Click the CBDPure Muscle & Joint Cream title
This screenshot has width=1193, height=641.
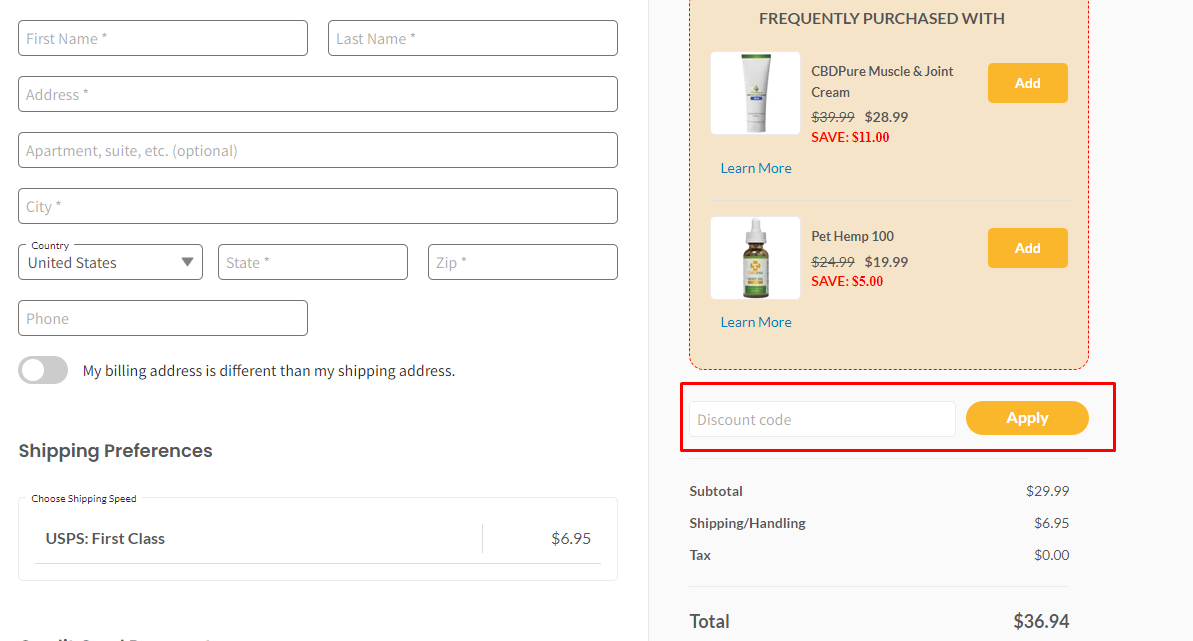coord(882,81)
